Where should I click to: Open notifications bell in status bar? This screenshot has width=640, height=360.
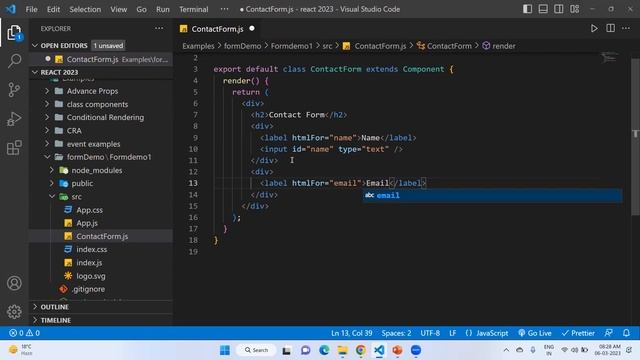pyautogui.click(x=626, y=333)
